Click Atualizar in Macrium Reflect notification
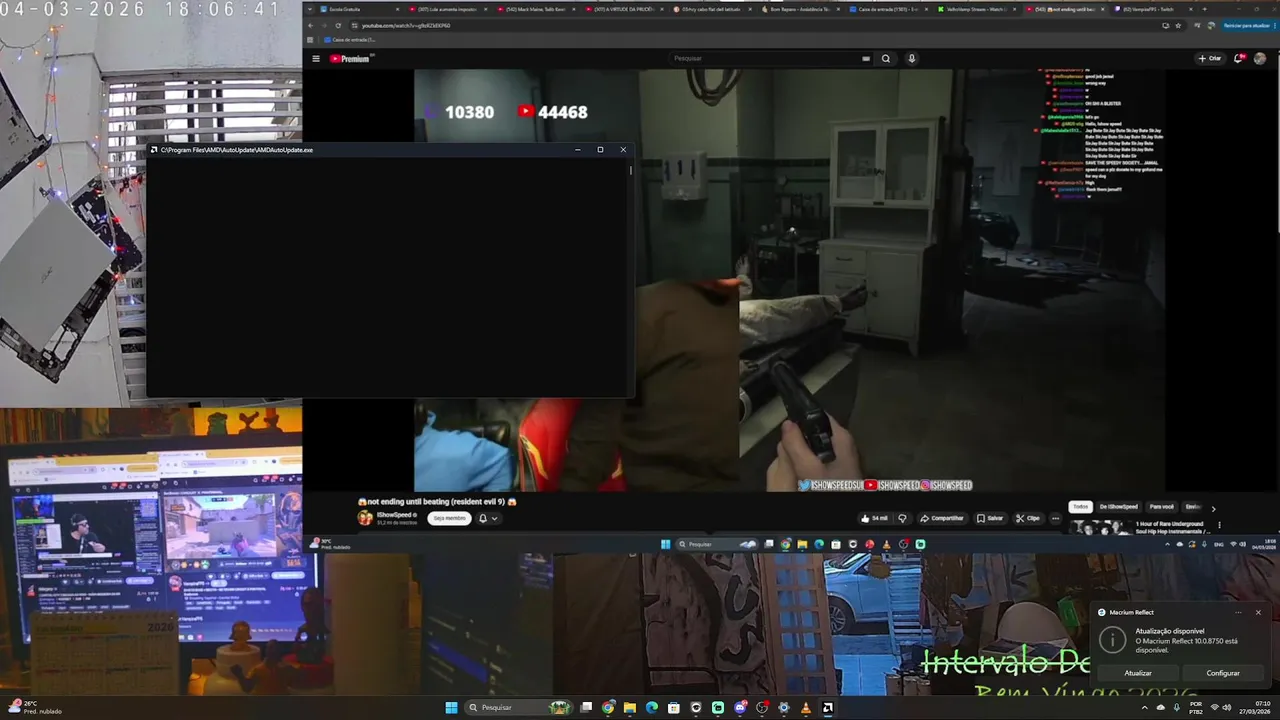 pos(1138,673)
